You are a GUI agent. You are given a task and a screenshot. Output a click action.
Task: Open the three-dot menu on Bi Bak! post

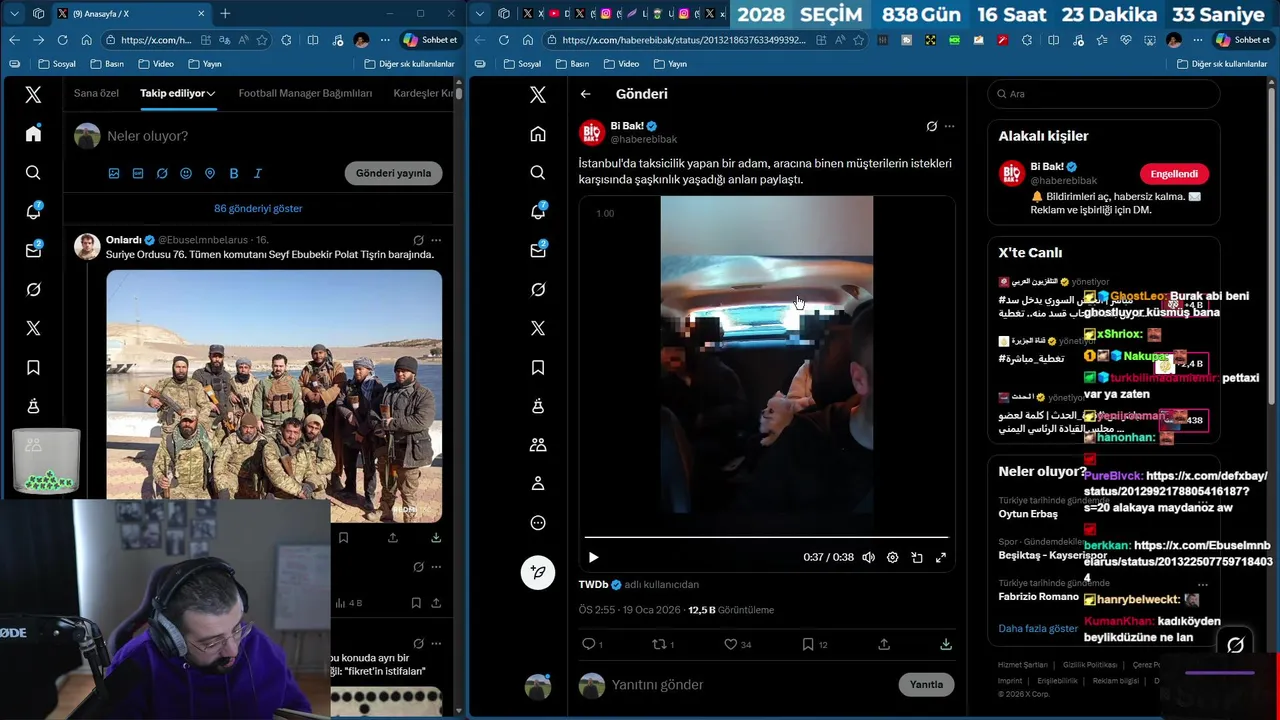click(x=950, y=127)
